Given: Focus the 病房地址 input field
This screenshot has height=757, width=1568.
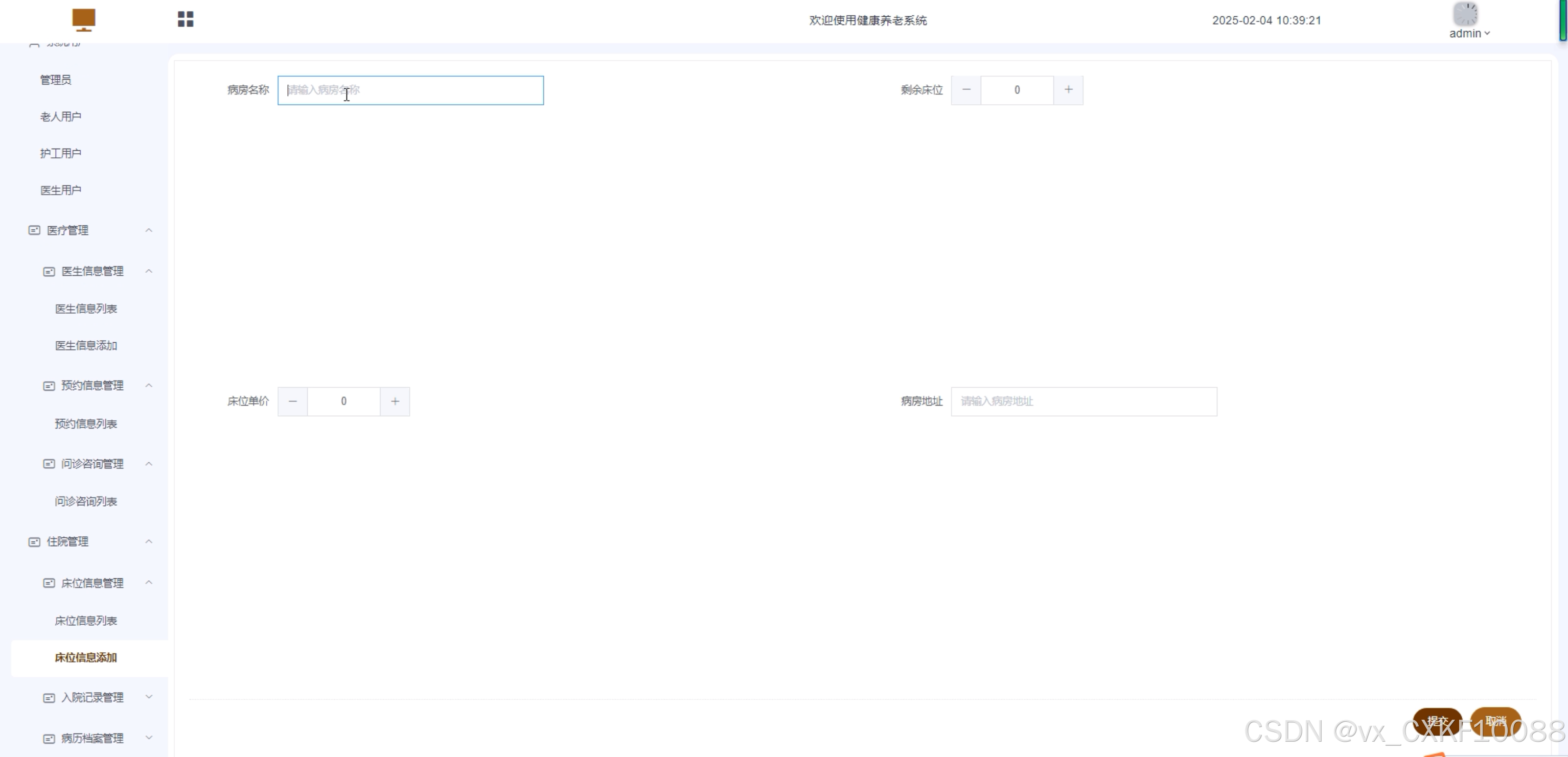Looking at the screenshot, I should pyautogui.click(x=1083, y=401).
